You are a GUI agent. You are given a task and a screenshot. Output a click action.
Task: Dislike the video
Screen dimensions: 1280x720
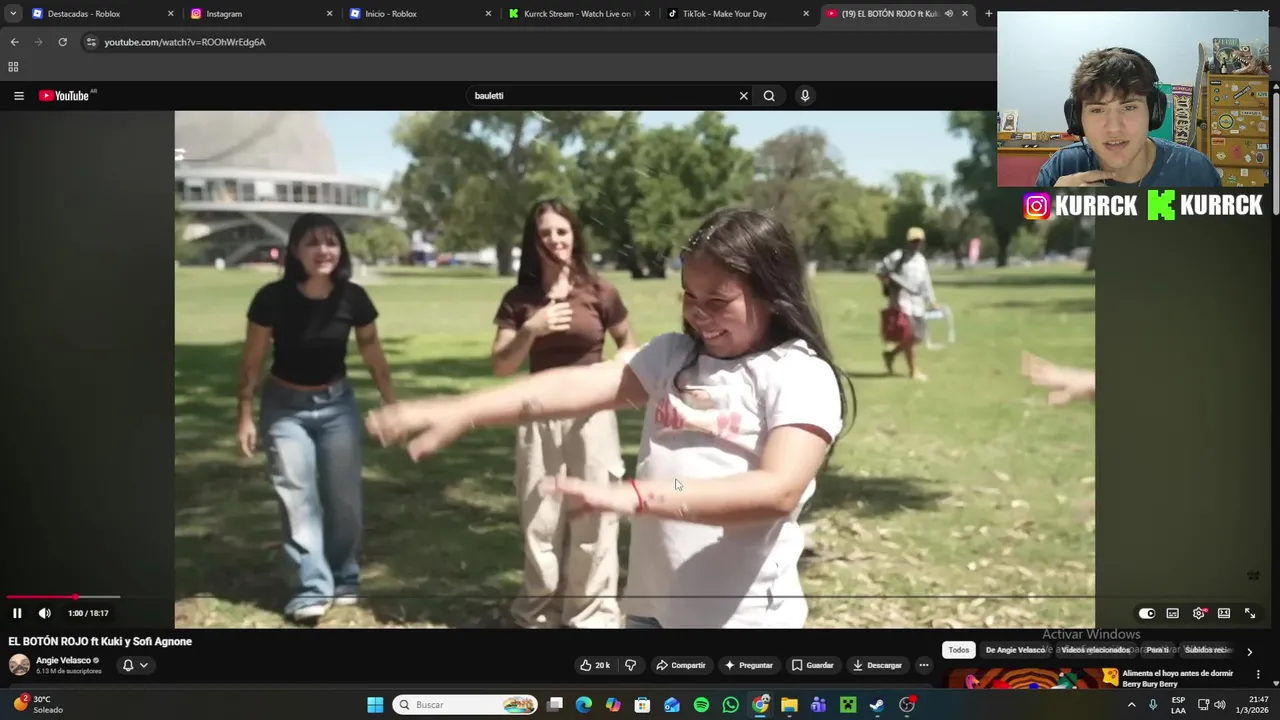tap(630, 665)
